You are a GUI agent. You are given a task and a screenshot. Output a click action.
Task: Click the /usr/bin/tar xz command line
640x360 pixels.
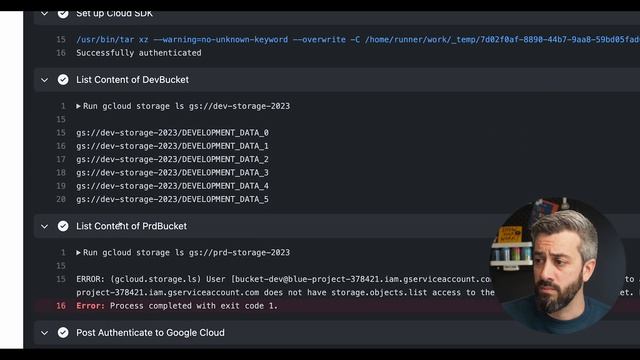(x=358, y=40)
